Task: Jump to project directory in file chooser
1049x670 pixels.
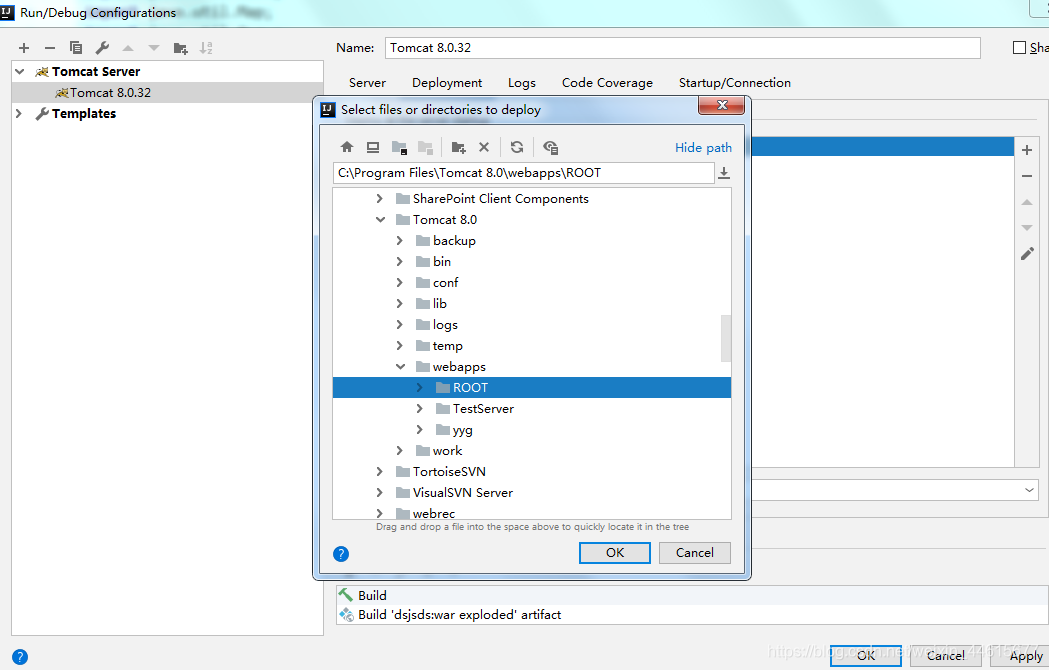Action: point(399,147)
